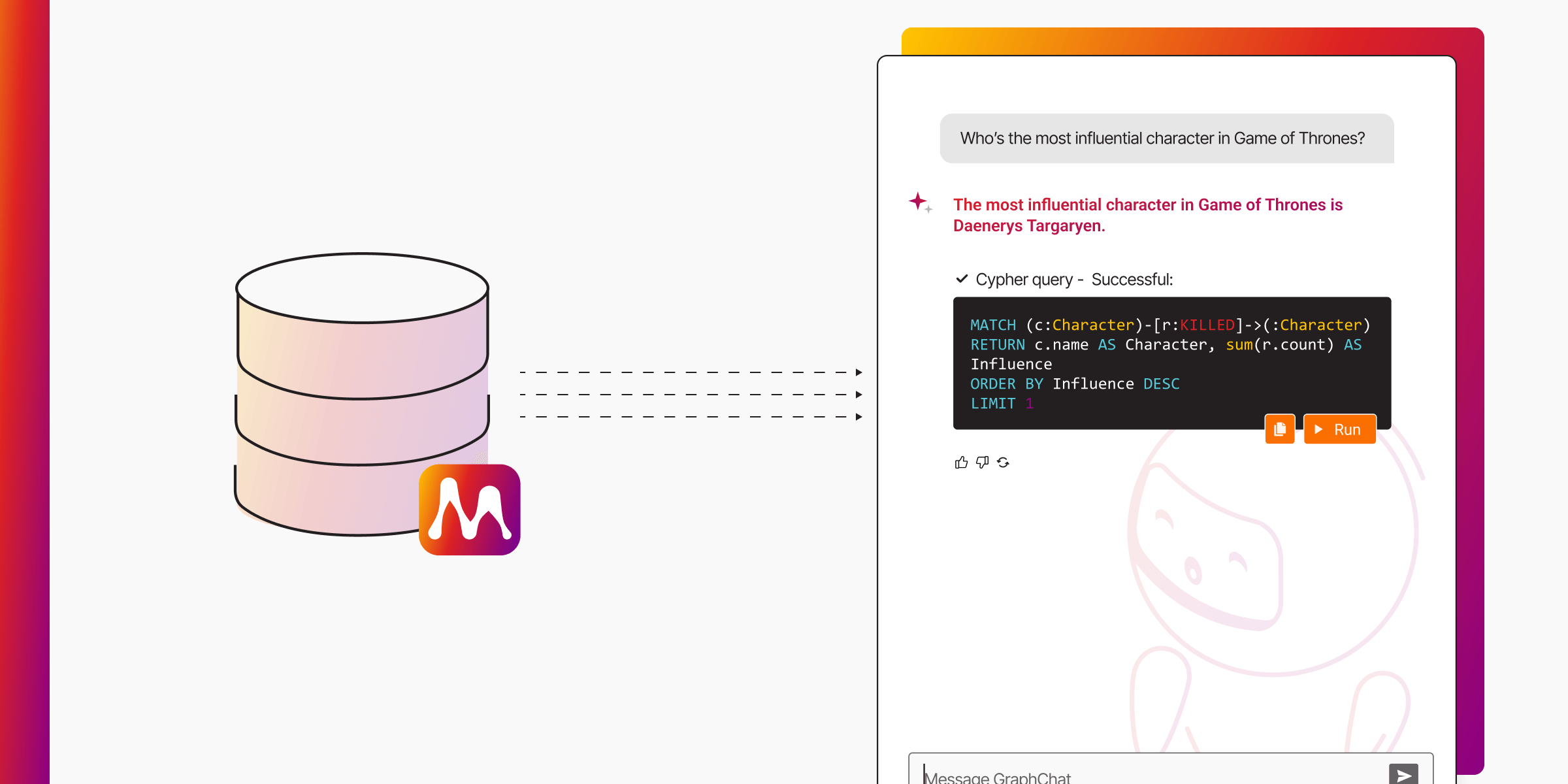The width and height of the screenshot is (1568, 784).
Task: Give thumbs down to the answer
Action: pyautogui.click(x=982, y=463)
